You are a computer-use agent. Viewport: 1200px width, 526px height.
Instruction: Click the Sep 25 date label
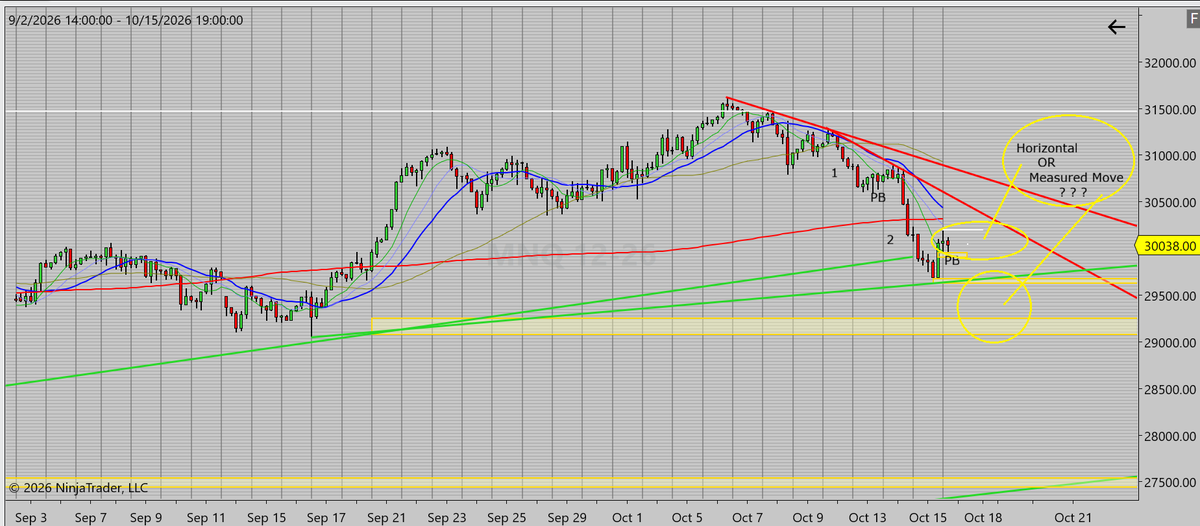[507, 517]
